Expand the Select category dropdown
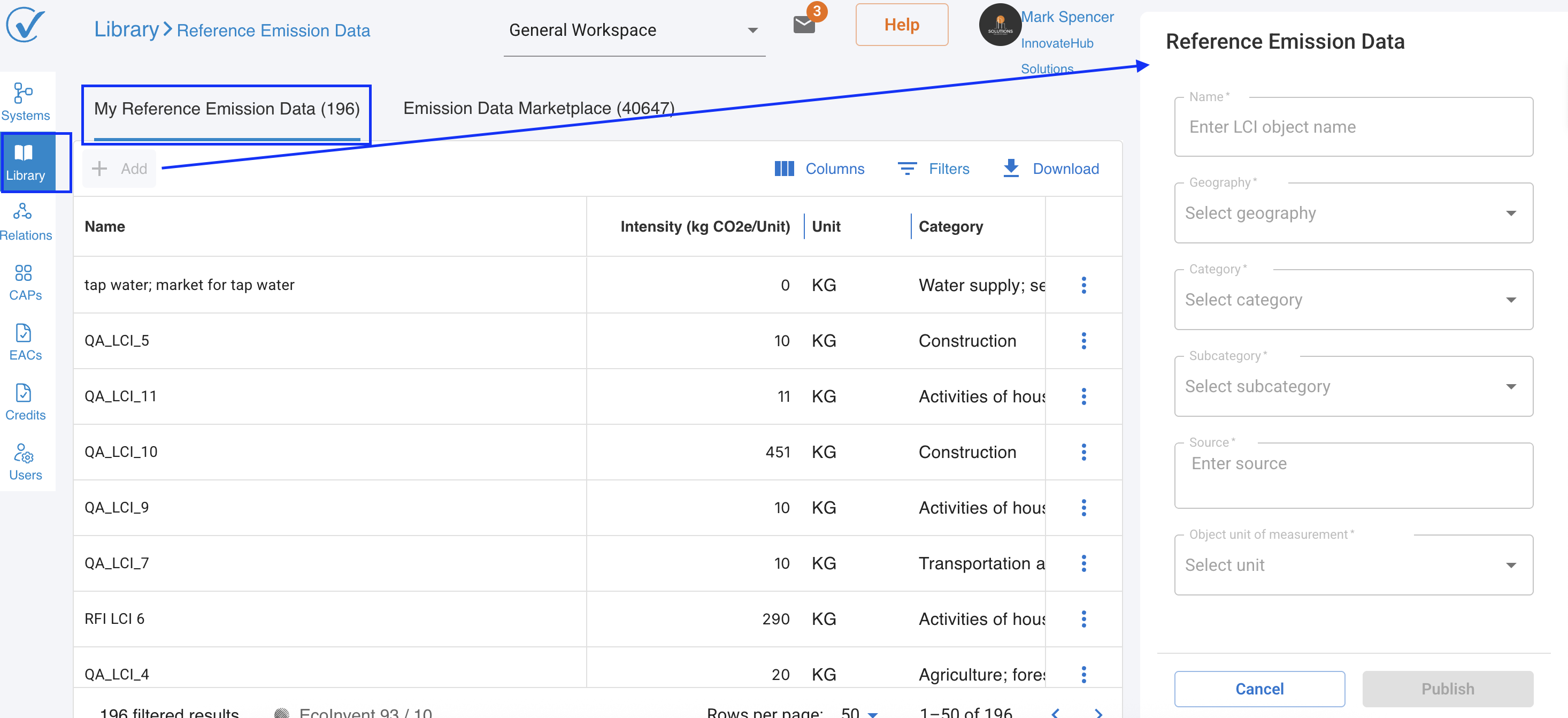The image size is (1568, 718). (1353, 300)
